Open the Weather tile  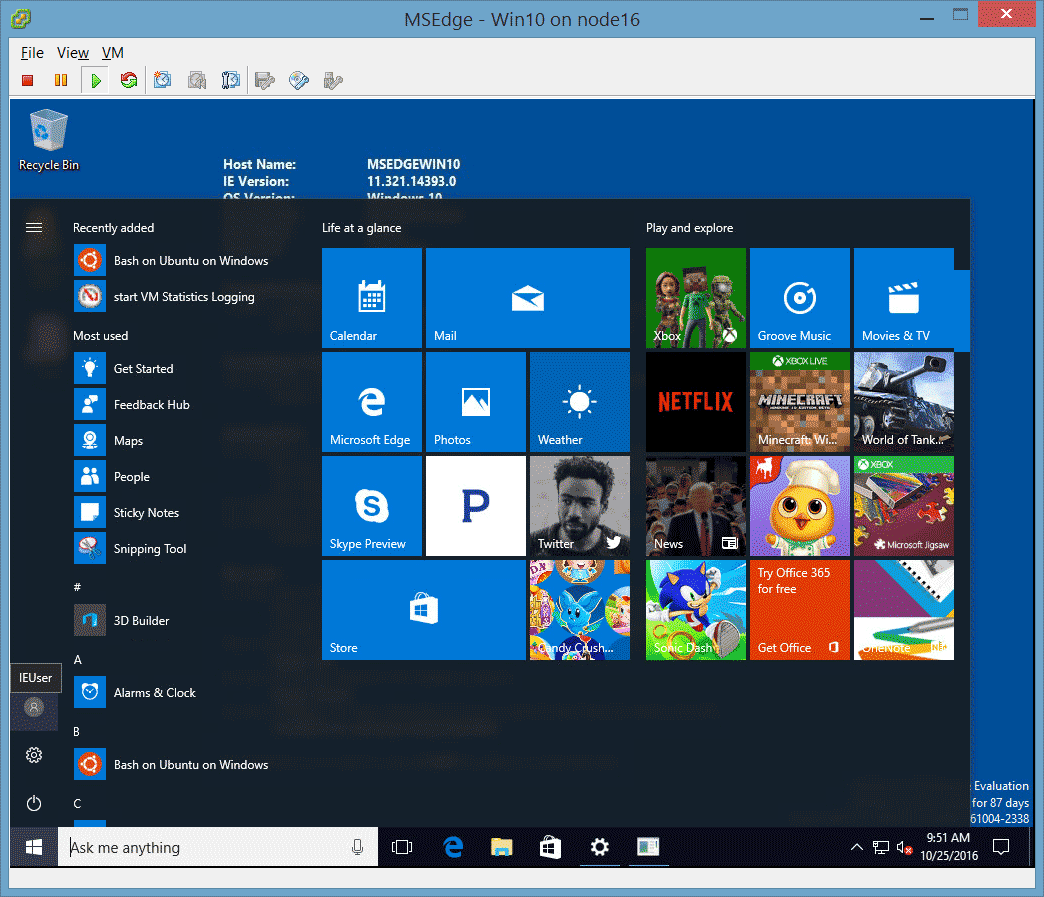tap(579, 402)
